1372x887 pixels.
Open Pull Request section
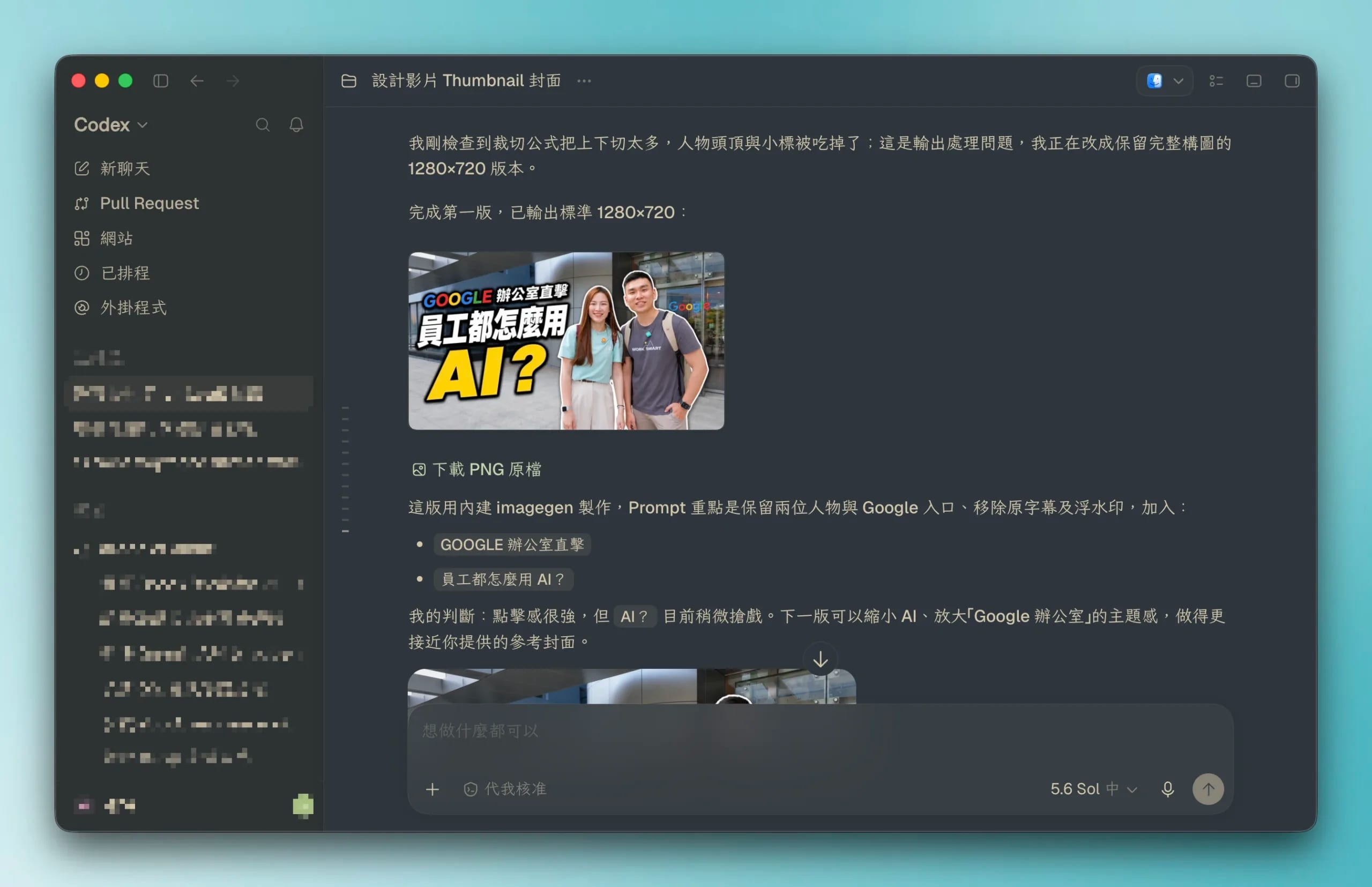137,203
